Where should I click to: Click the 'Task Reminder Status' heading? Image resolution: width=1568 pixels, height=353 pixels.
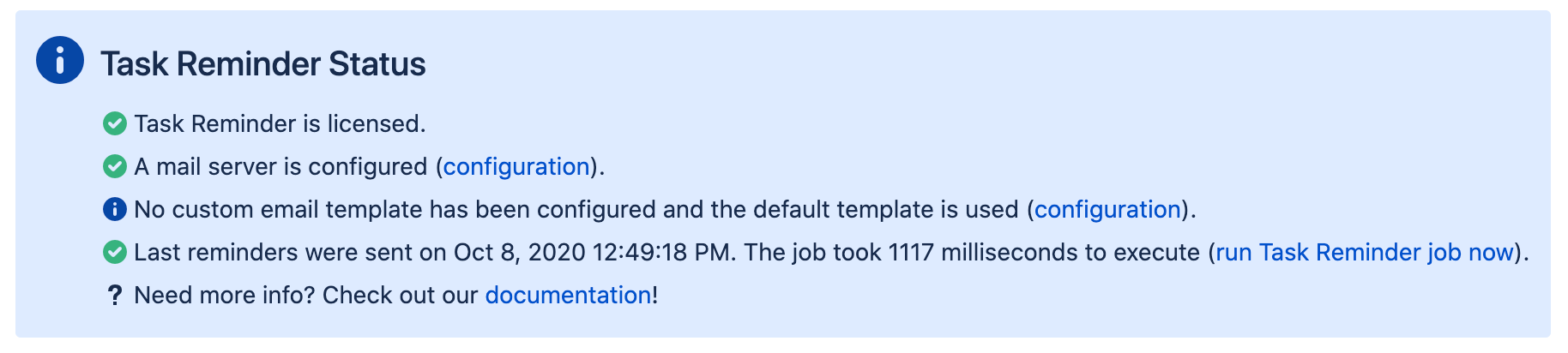tap(263, 64)
